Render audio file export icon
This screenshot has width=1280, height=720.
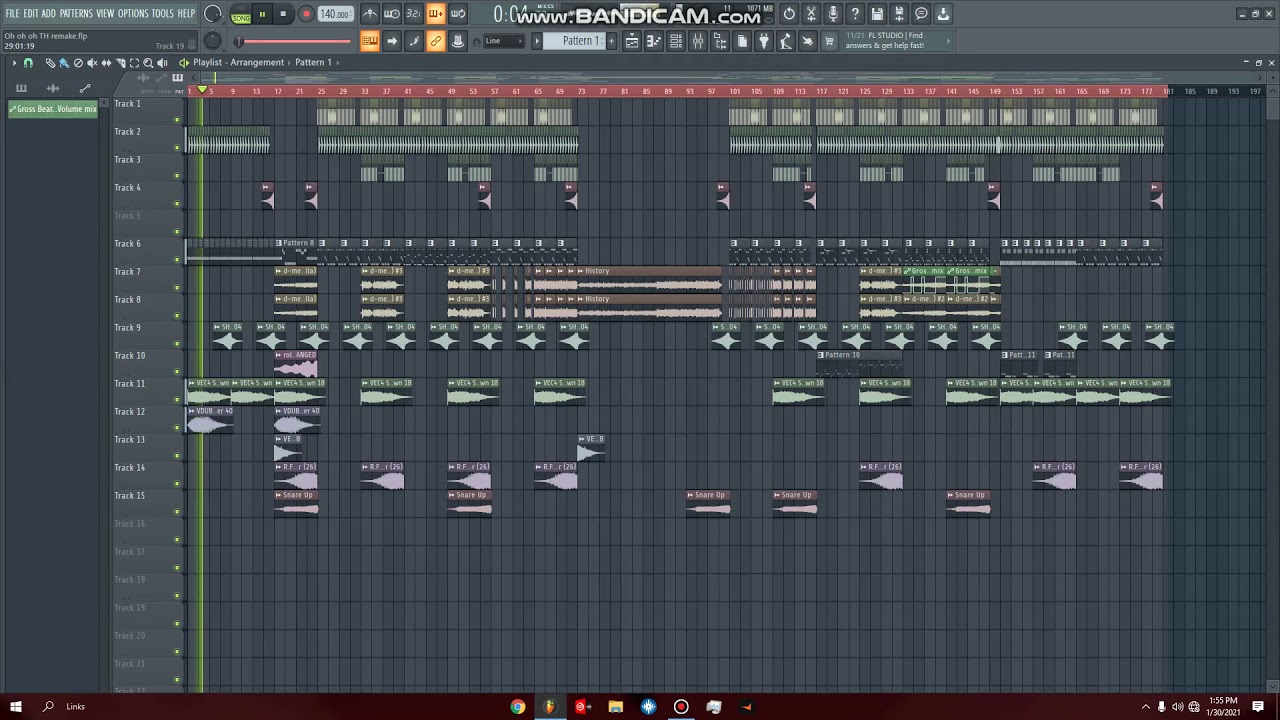[899, 14]
